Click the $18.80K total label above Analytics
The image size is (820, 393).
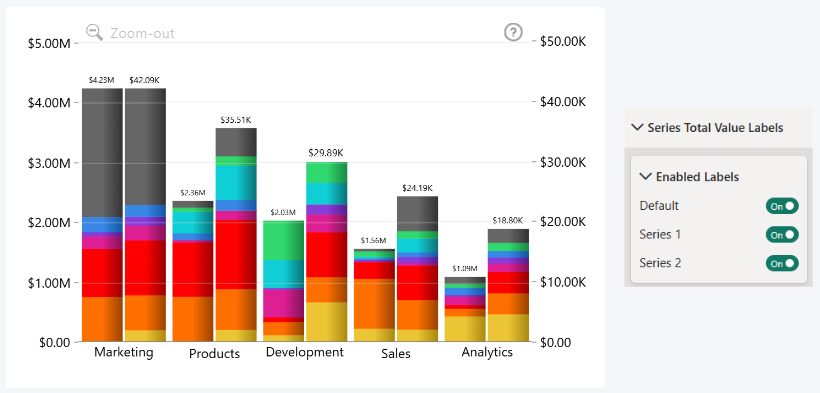click(x=508, y=220)
